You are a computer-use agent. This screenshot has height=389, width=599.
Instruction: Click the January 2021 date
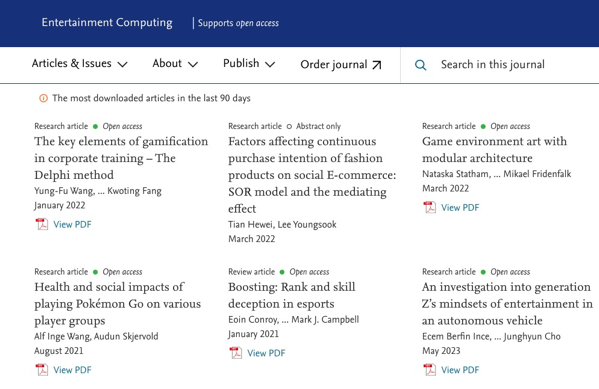coord(253,334)
